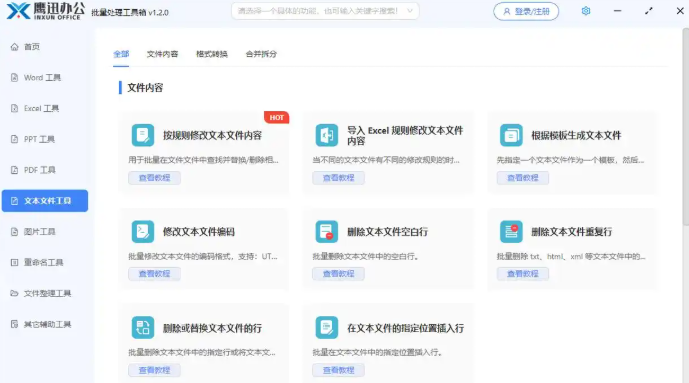Viewport: 689px width, 383px height.
Task: Click the Excel 工具 sidebar icon
Action: tap(15, 108)
